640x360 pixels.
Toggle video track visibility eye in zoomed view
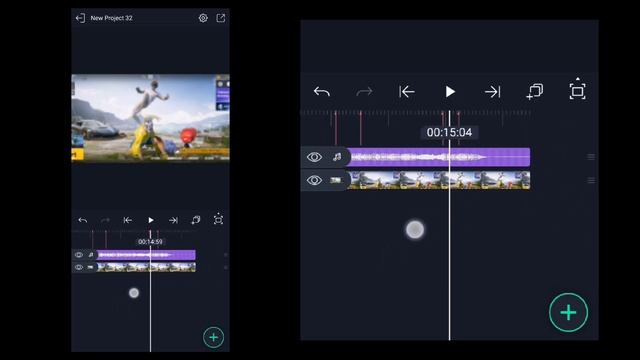click(x=314, y=180)
